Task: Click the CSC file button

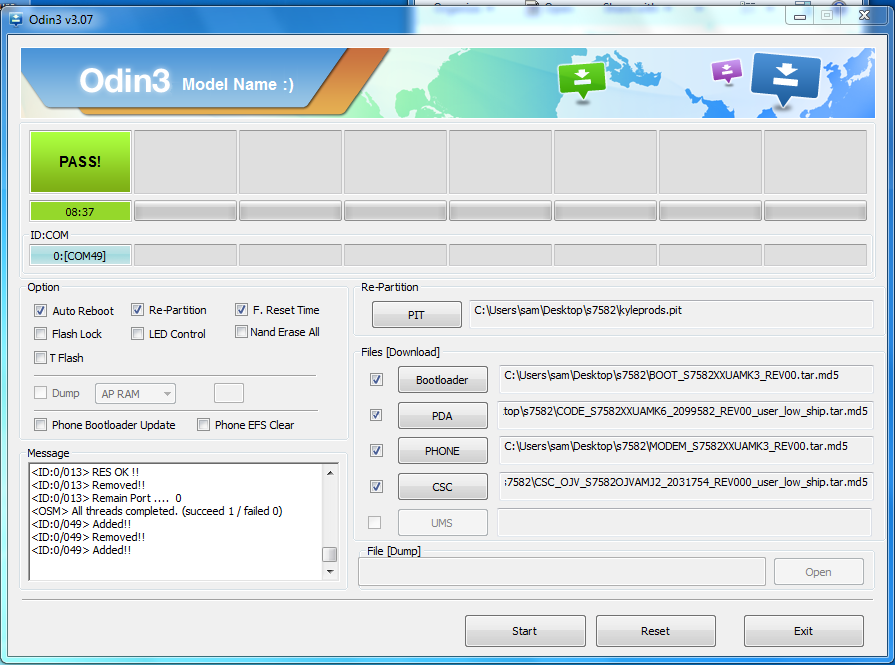Action: point(442,487)
